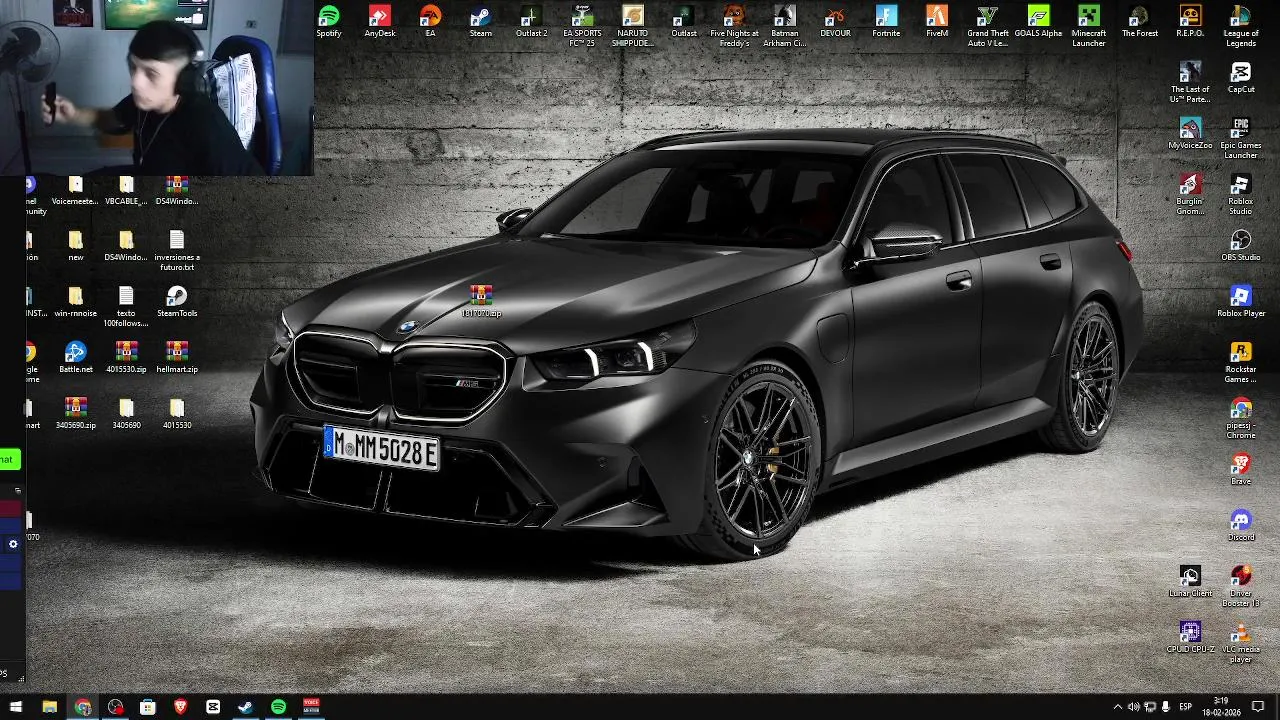This screenshot has height=720, width=1280.
Task: Launch R.E.P.O. from the desktop
Action: [x=1190, y=22]
